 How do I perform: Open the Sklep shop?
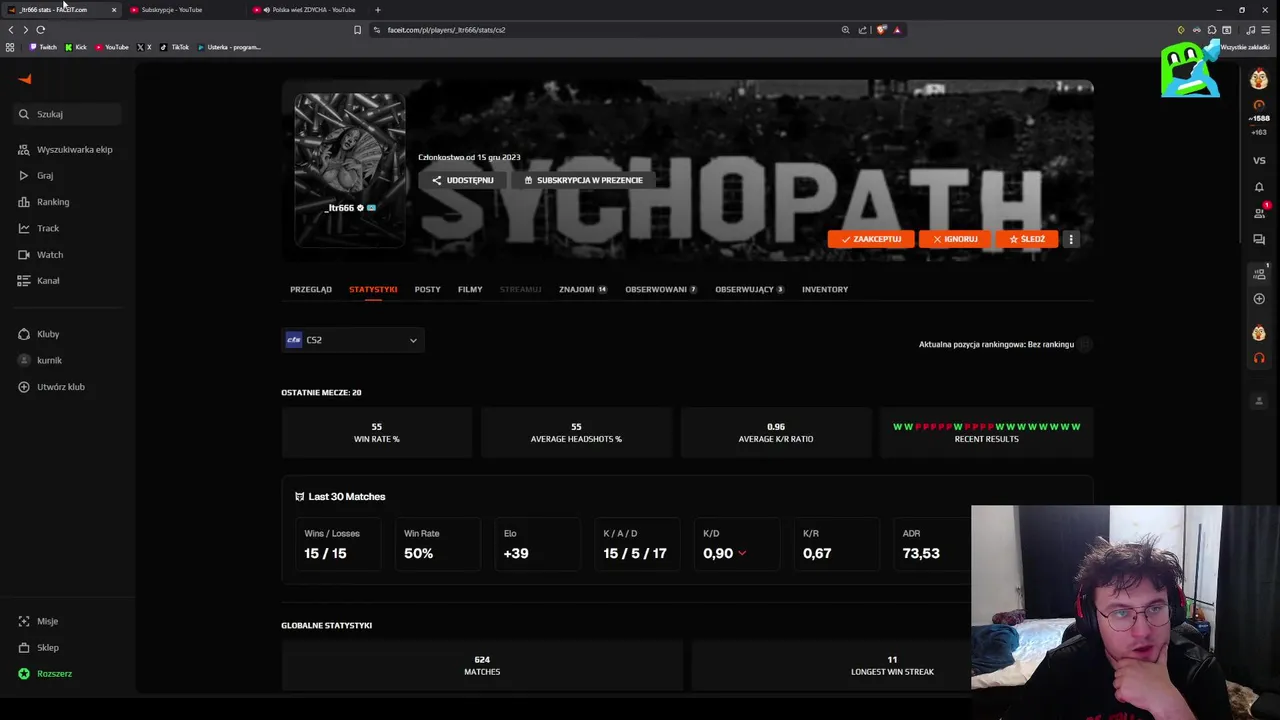pos(39,647)
